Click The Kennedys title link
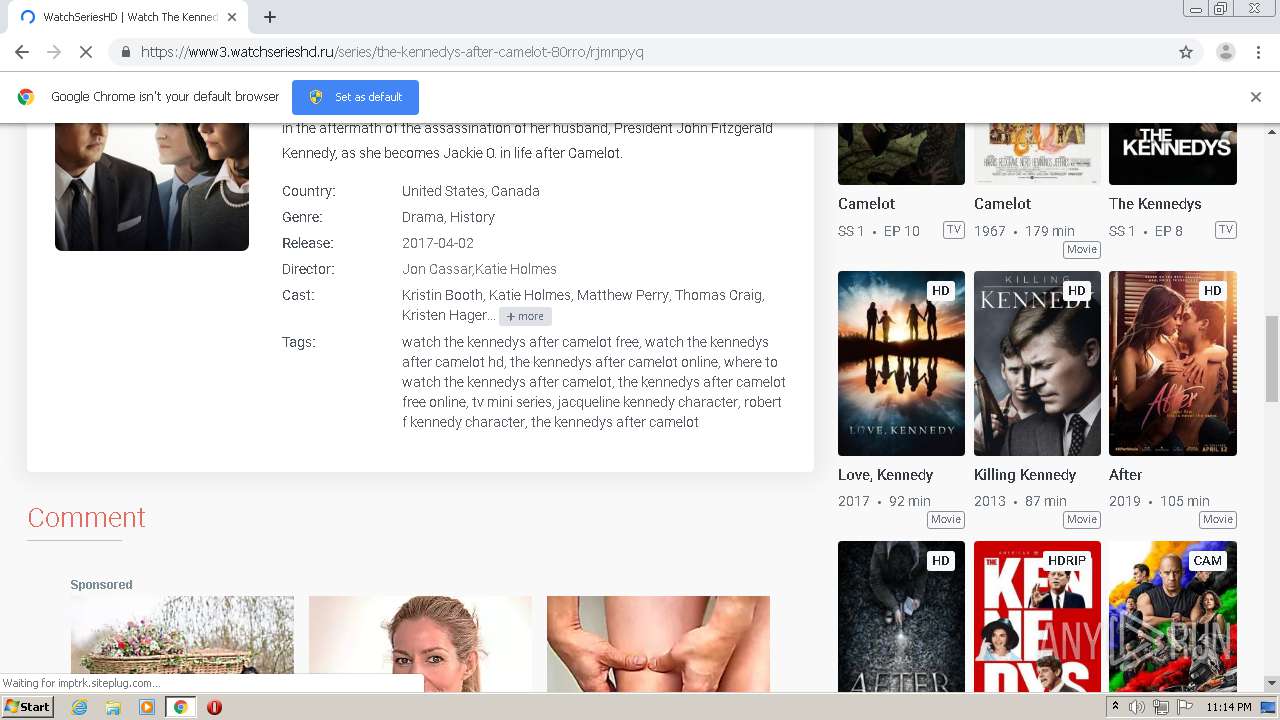Image resolution: width=1280 pixels, height=720 pixels. 1155,204
